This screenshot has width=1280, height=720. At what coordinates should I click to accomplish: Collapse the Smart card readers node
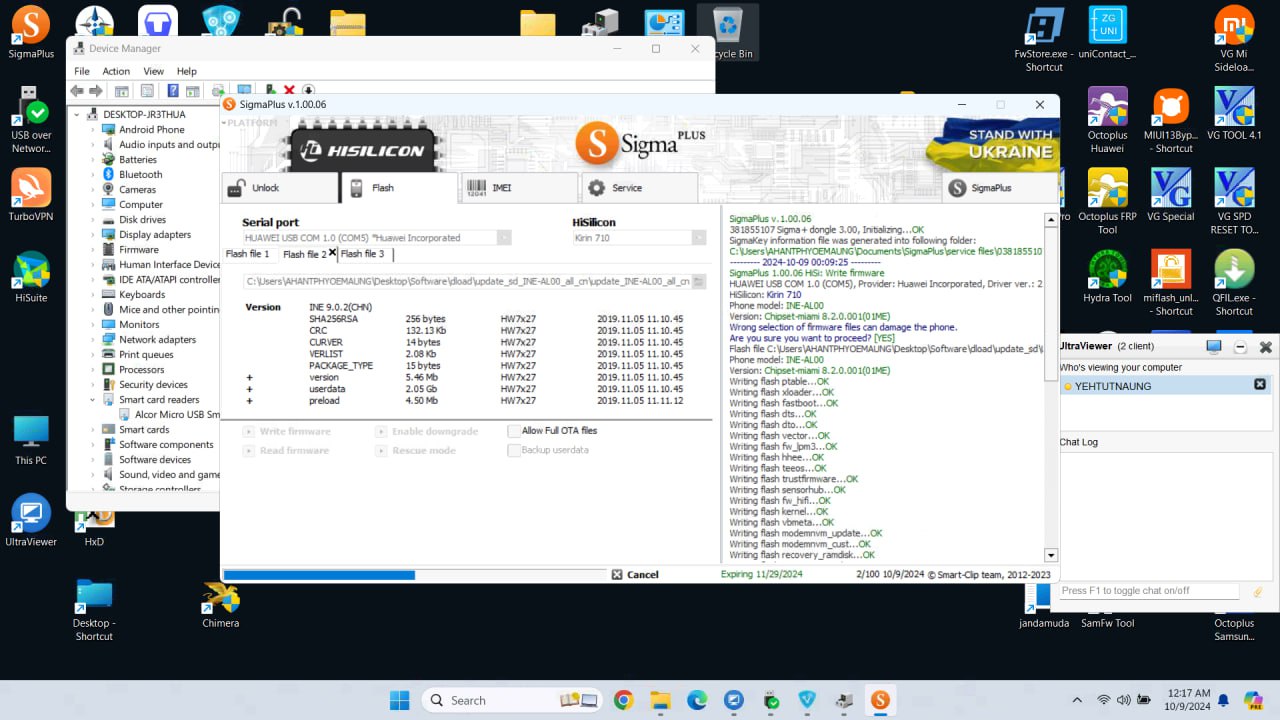(x=94, y=399)
